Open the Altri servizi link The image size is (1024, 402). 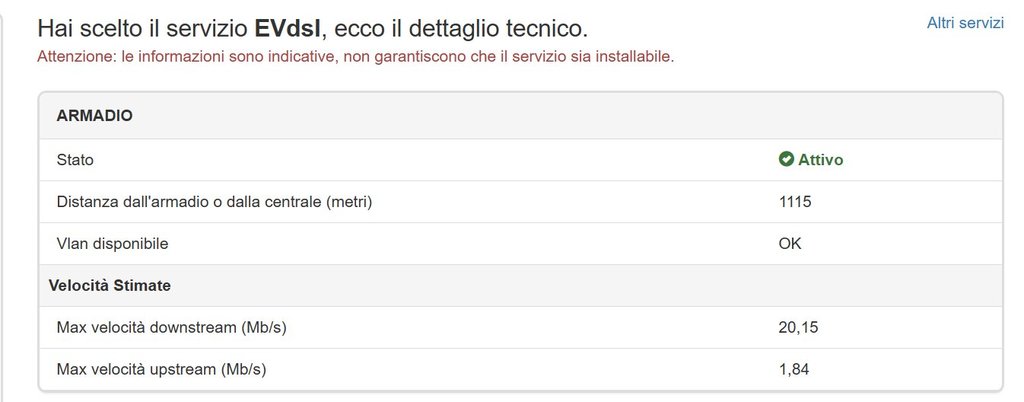click(965, 23)
